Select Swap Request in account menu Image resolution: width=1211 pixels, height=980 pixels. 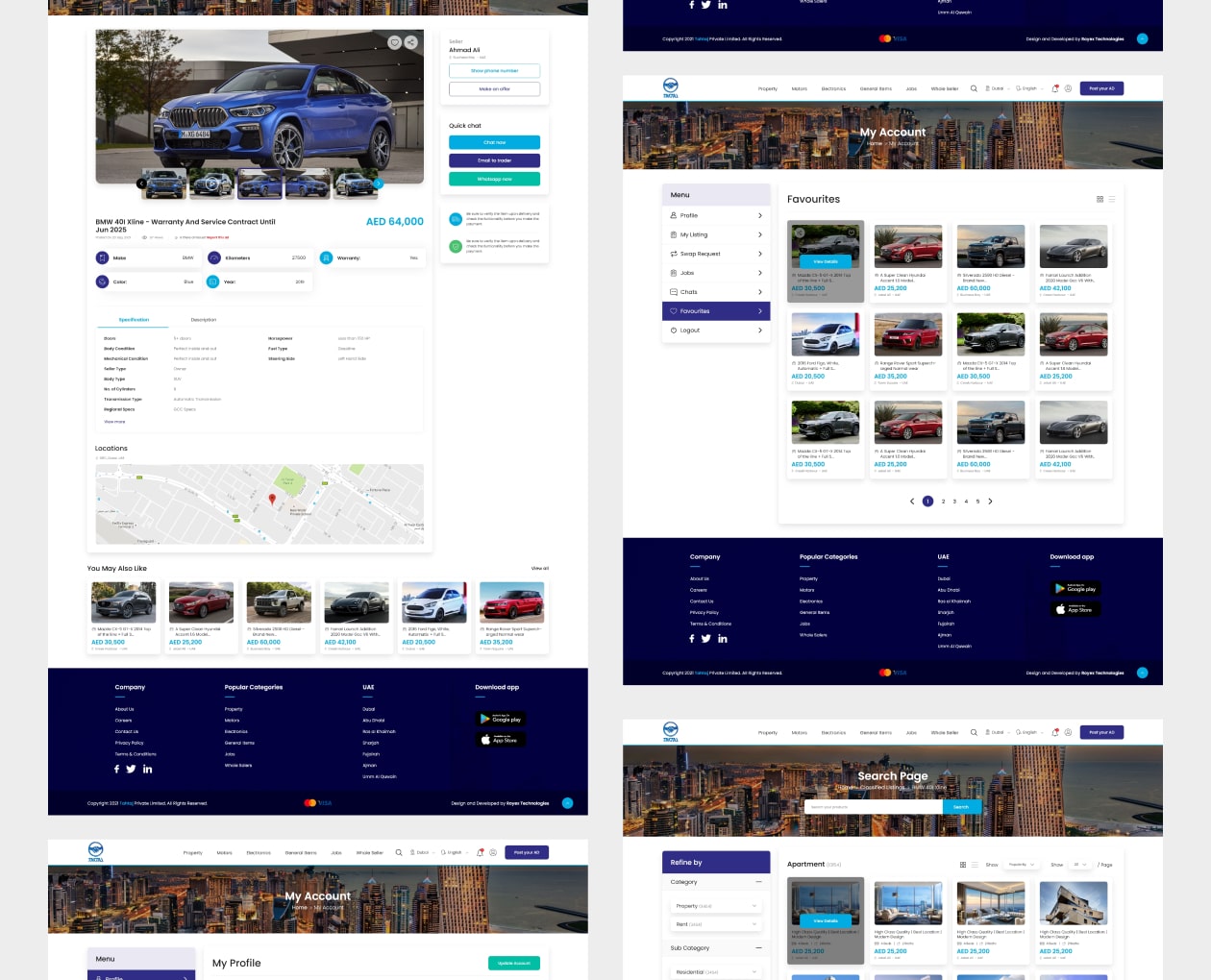pyautogui.click(x=716, y=254)
